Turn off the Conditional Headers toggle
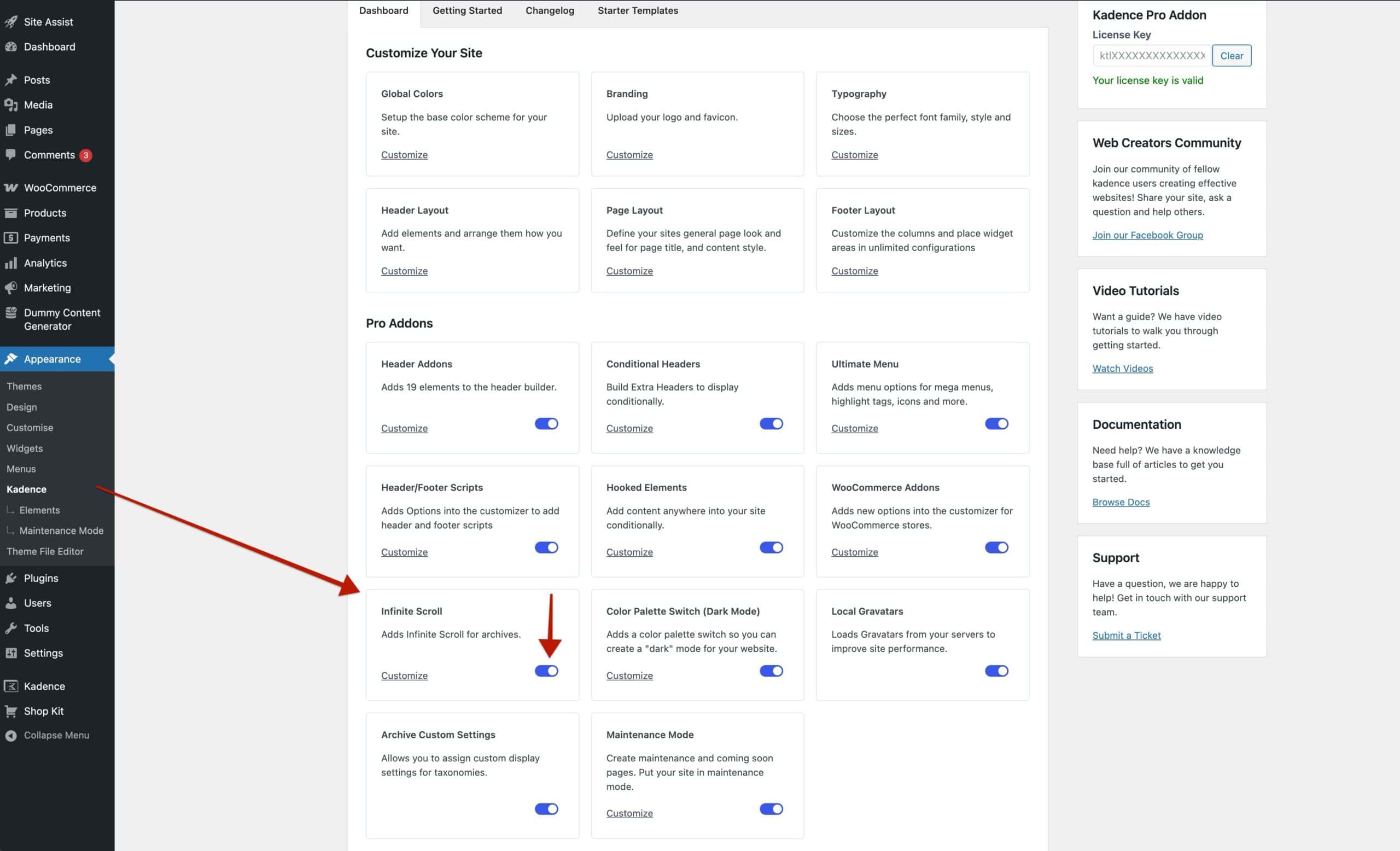This screenshot has height=851, width=1400. 771,423
